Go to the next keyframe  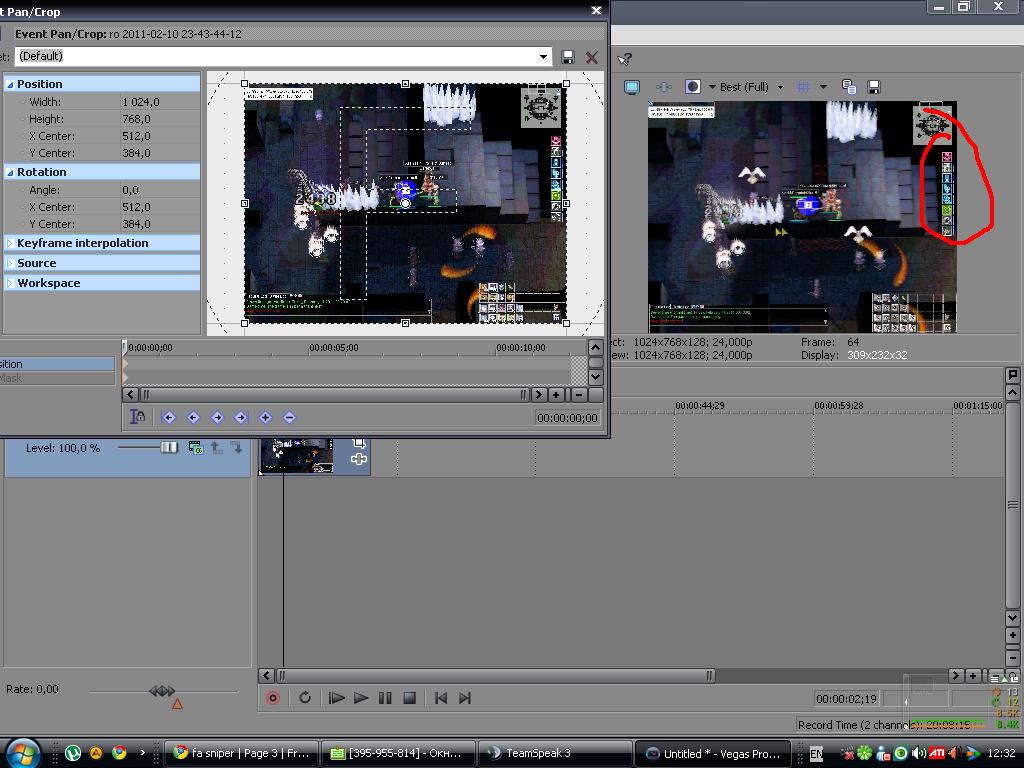pos(217,417)
